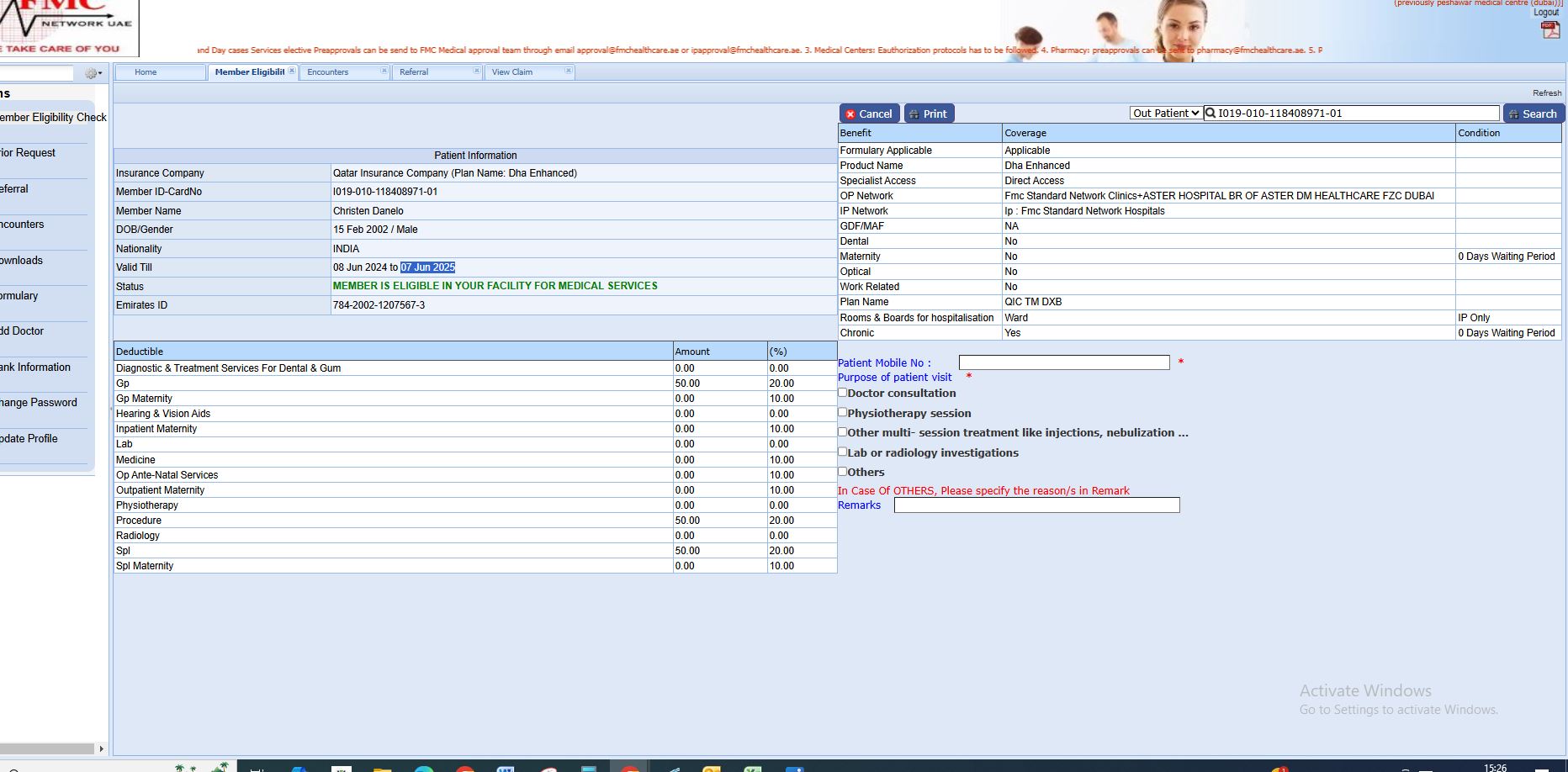The width and height of the screenshot is (1568, 772).
Task: Open Prior Request from the sidebar menu
Action: coord(29,153)
